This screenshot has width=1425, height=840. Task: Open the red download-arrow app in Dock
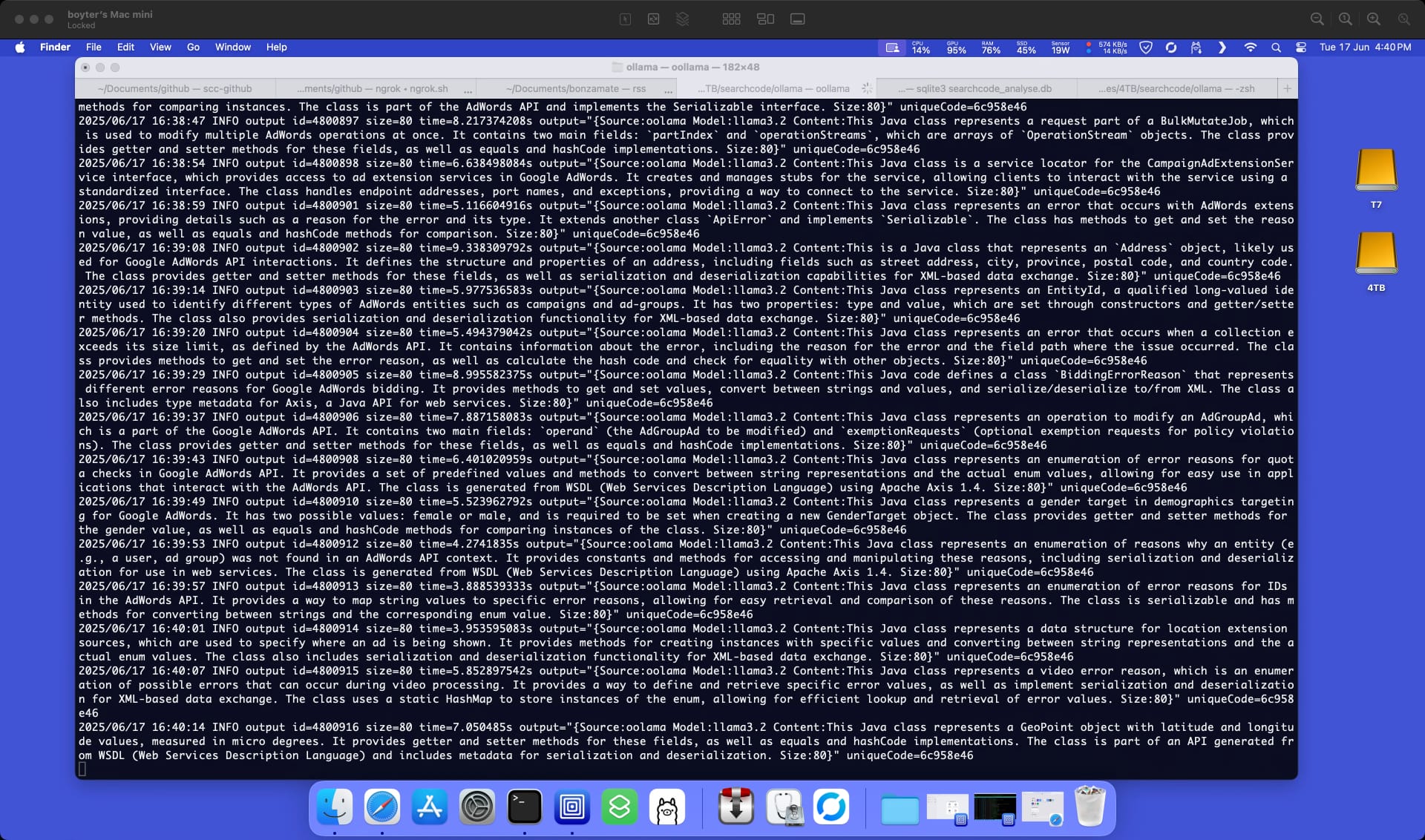[736, 807]
